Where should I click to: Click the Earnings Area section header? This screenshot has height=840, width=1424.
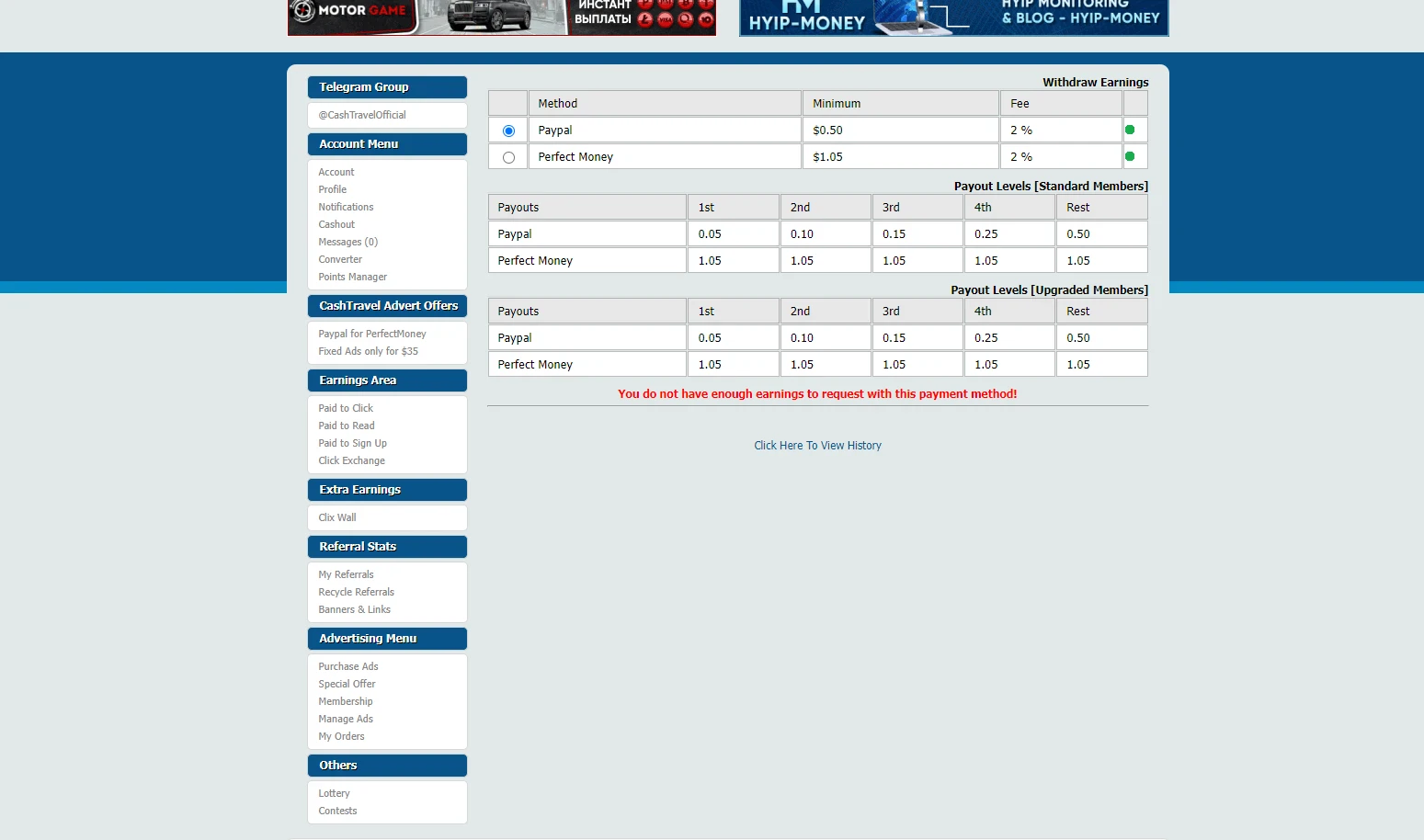pos(387,380)
